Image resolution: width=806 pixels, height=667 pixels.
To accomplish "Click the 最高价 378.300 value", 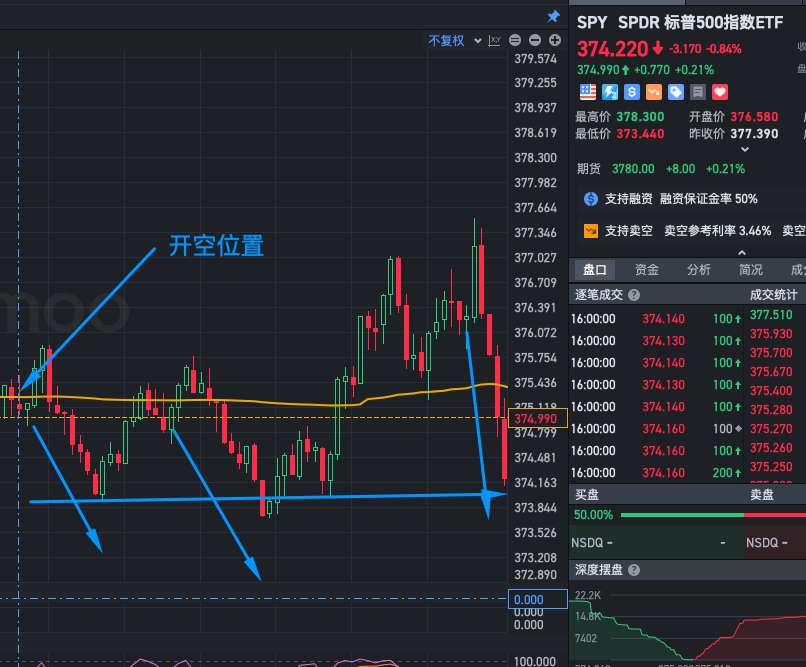I will [640, 117].
